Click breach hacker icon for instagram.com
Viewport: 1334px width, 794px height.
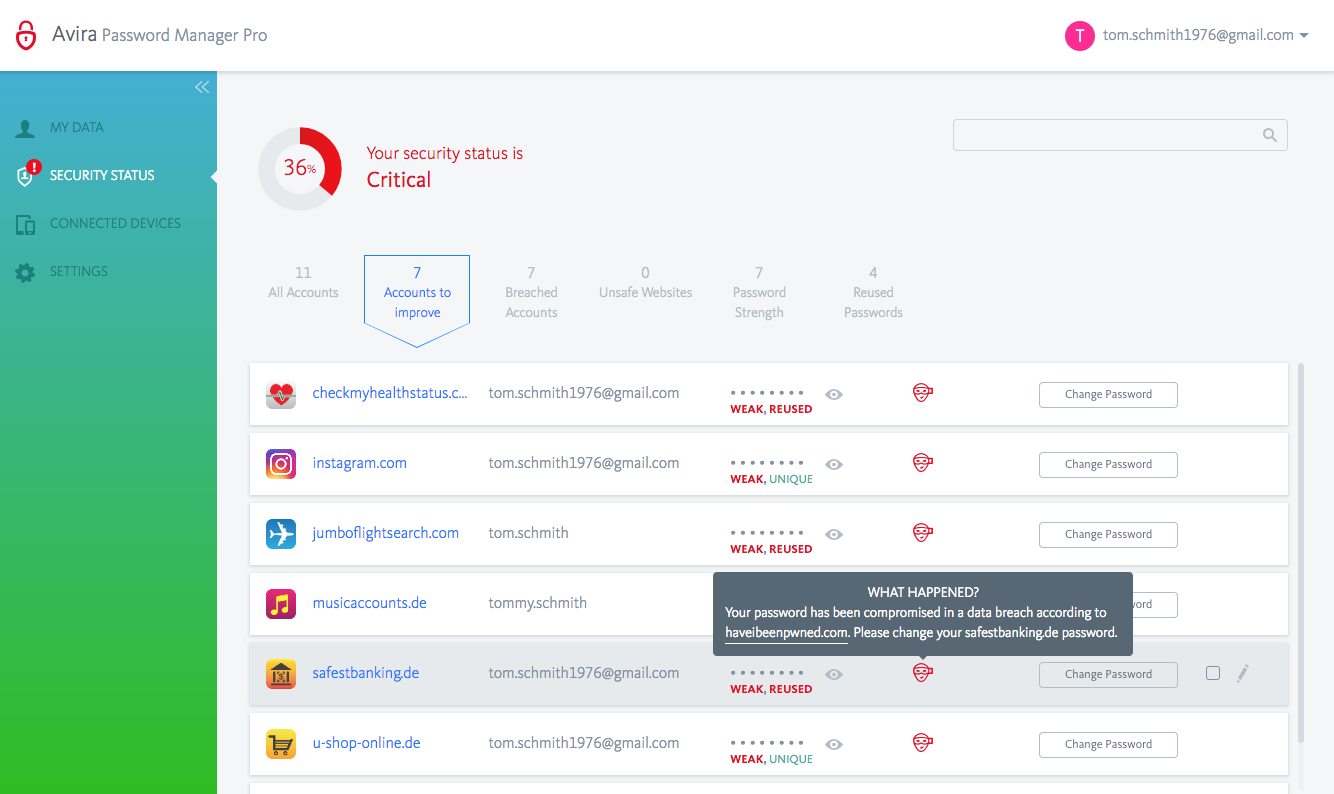(922, 463)
